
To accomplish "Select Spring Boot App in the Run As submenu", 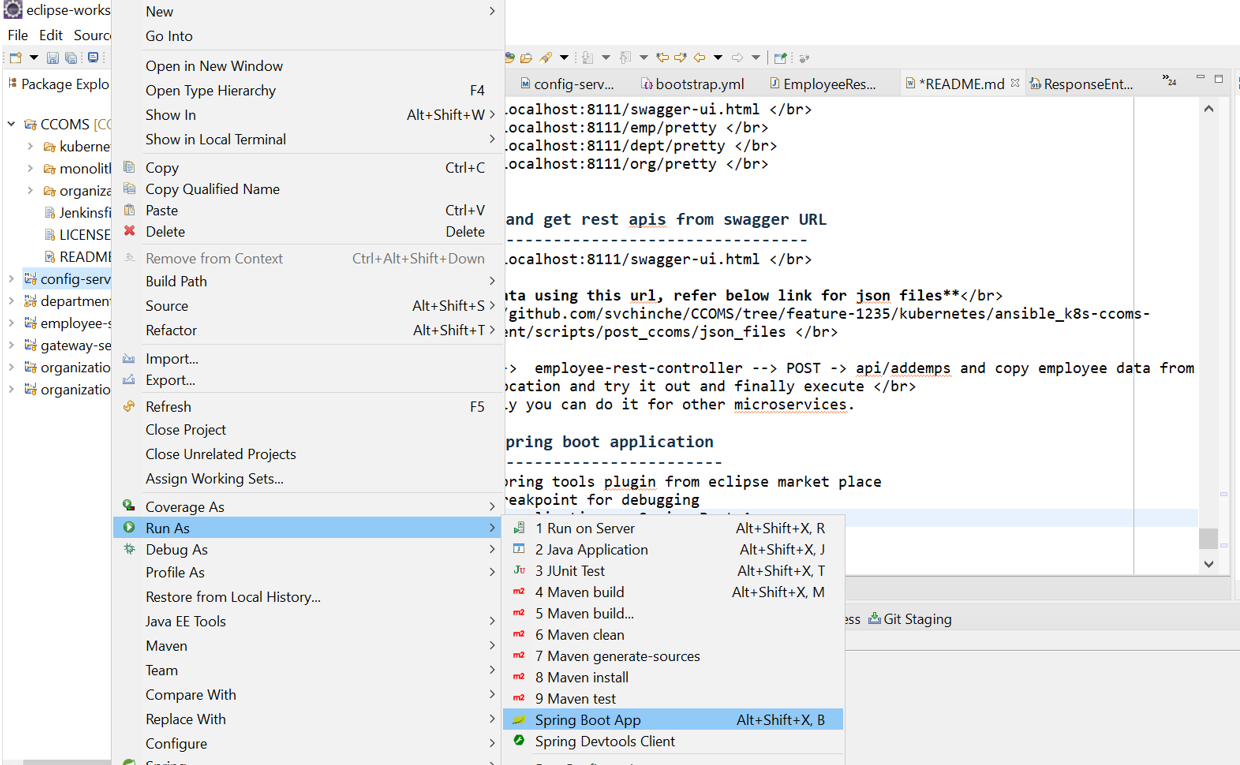I will coord(673,720).
